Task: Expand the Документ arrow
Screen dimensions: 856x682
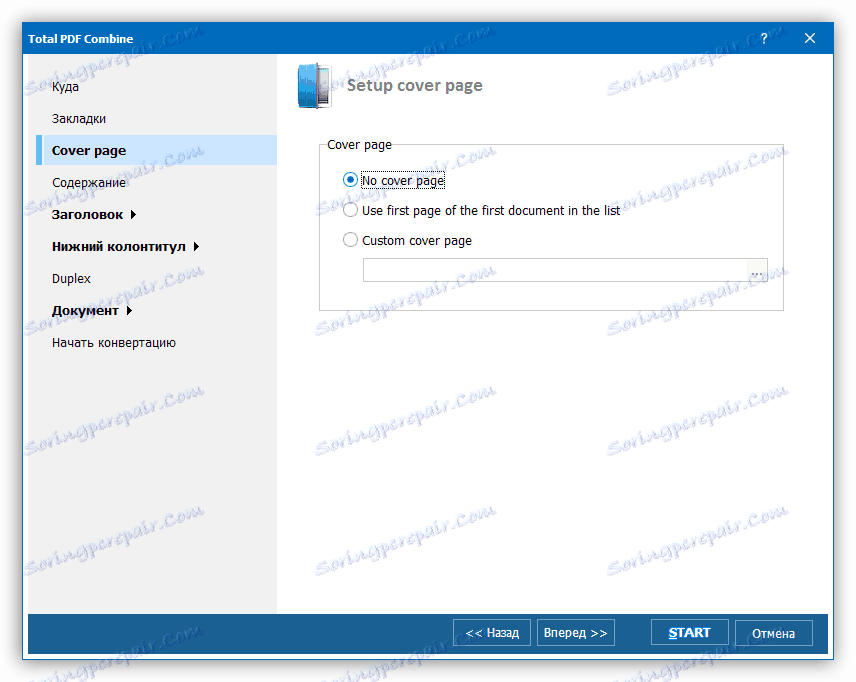Action: tap(129, 311)
